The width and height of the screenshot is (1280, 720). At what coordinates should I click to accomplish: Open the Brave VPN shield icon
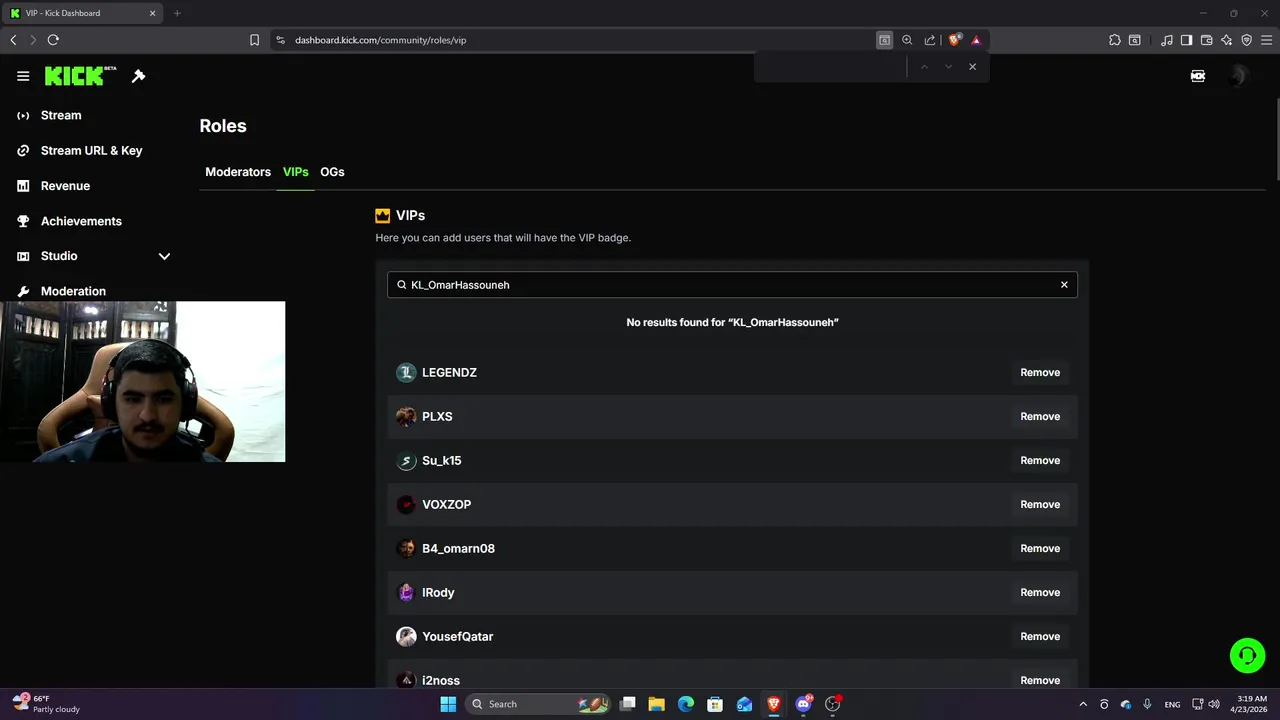[x=1247, y=40]
